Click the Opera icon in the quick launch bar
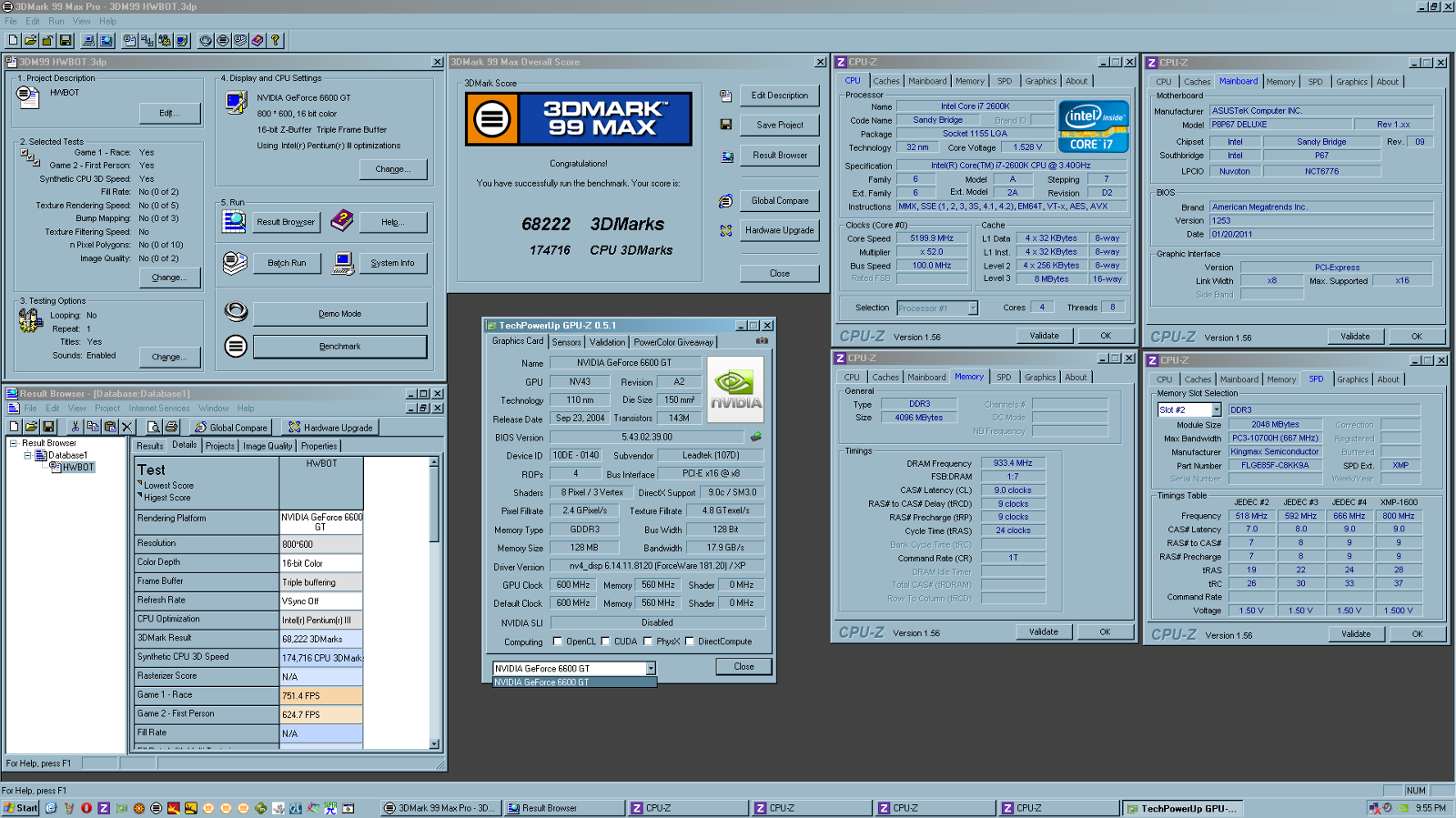1456x818 pixels. coord(86,808)
